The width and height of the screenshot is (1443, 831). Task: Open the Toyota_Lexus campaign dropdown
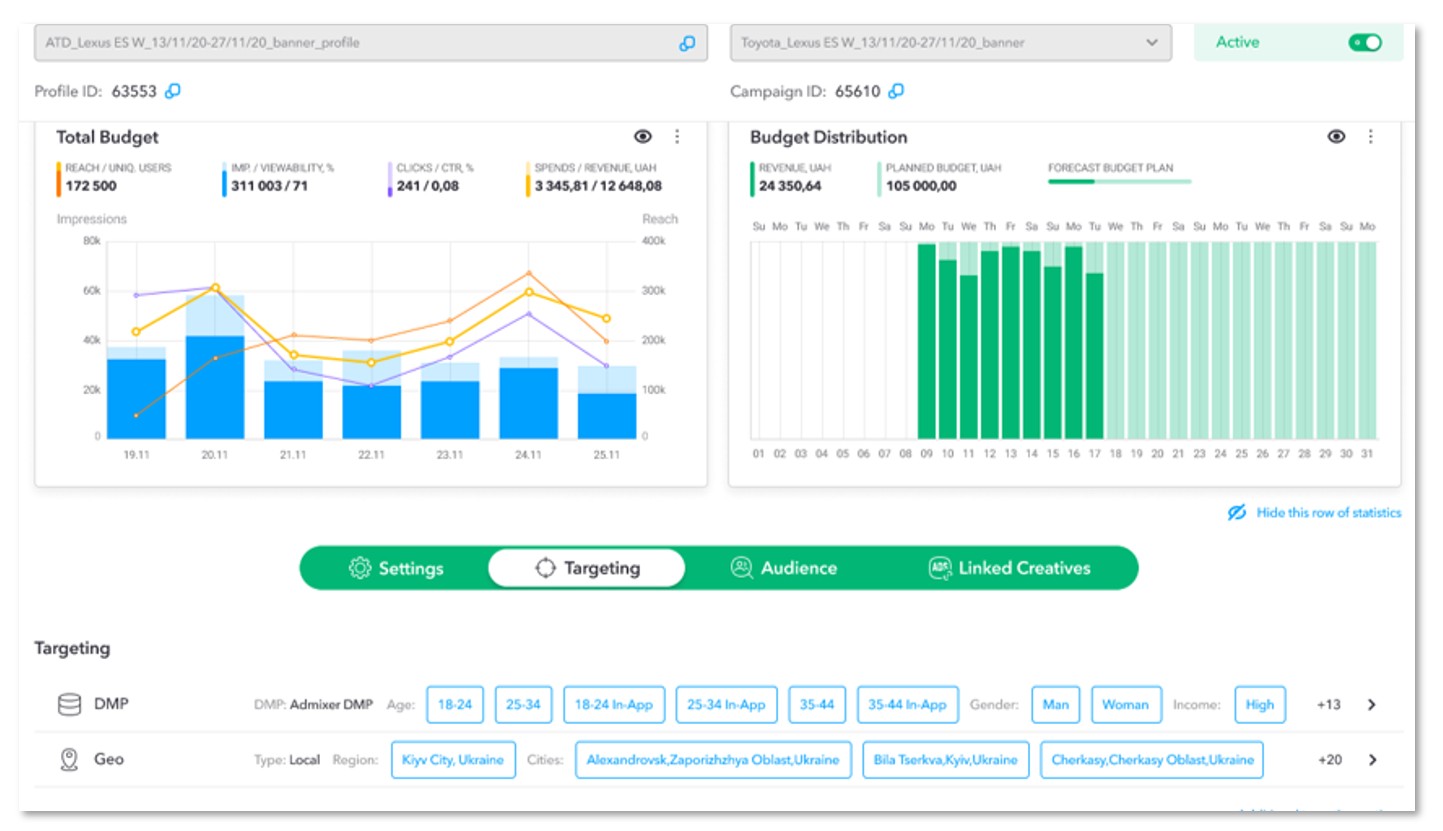(x=951, y=43)
